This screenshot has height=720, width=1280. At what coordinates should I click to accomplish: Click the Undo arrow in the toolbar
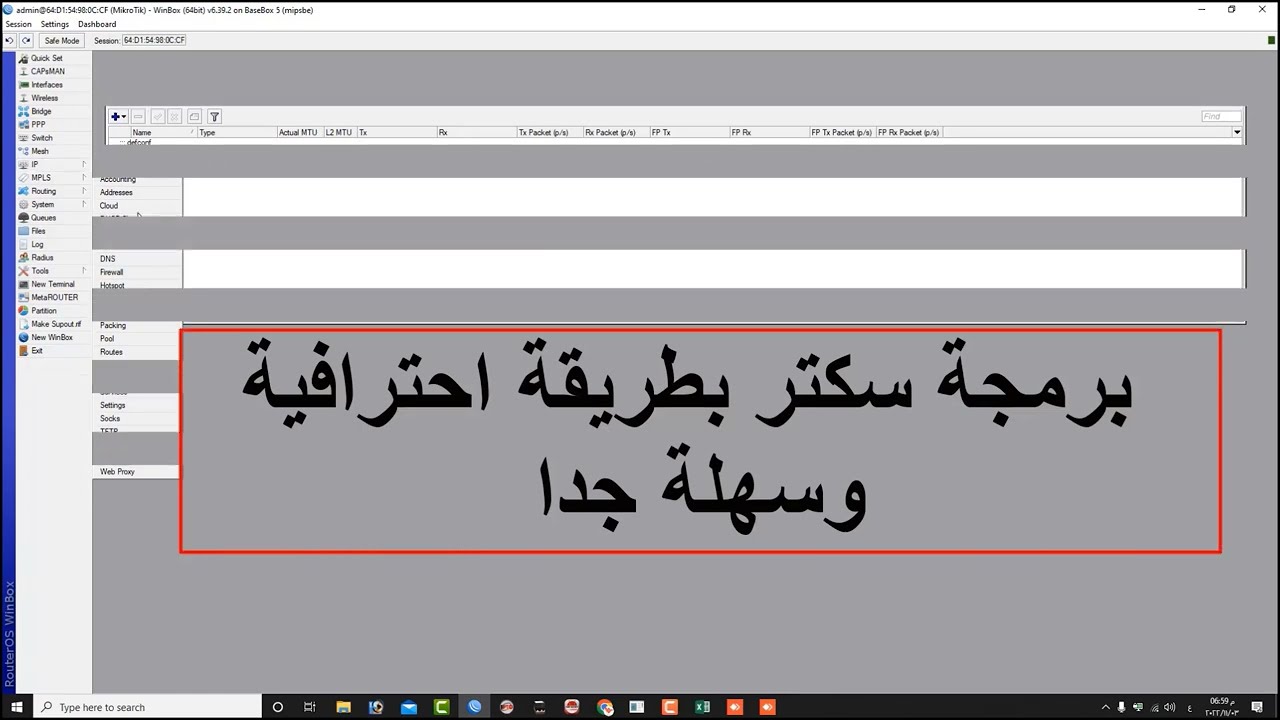point(10,40)
